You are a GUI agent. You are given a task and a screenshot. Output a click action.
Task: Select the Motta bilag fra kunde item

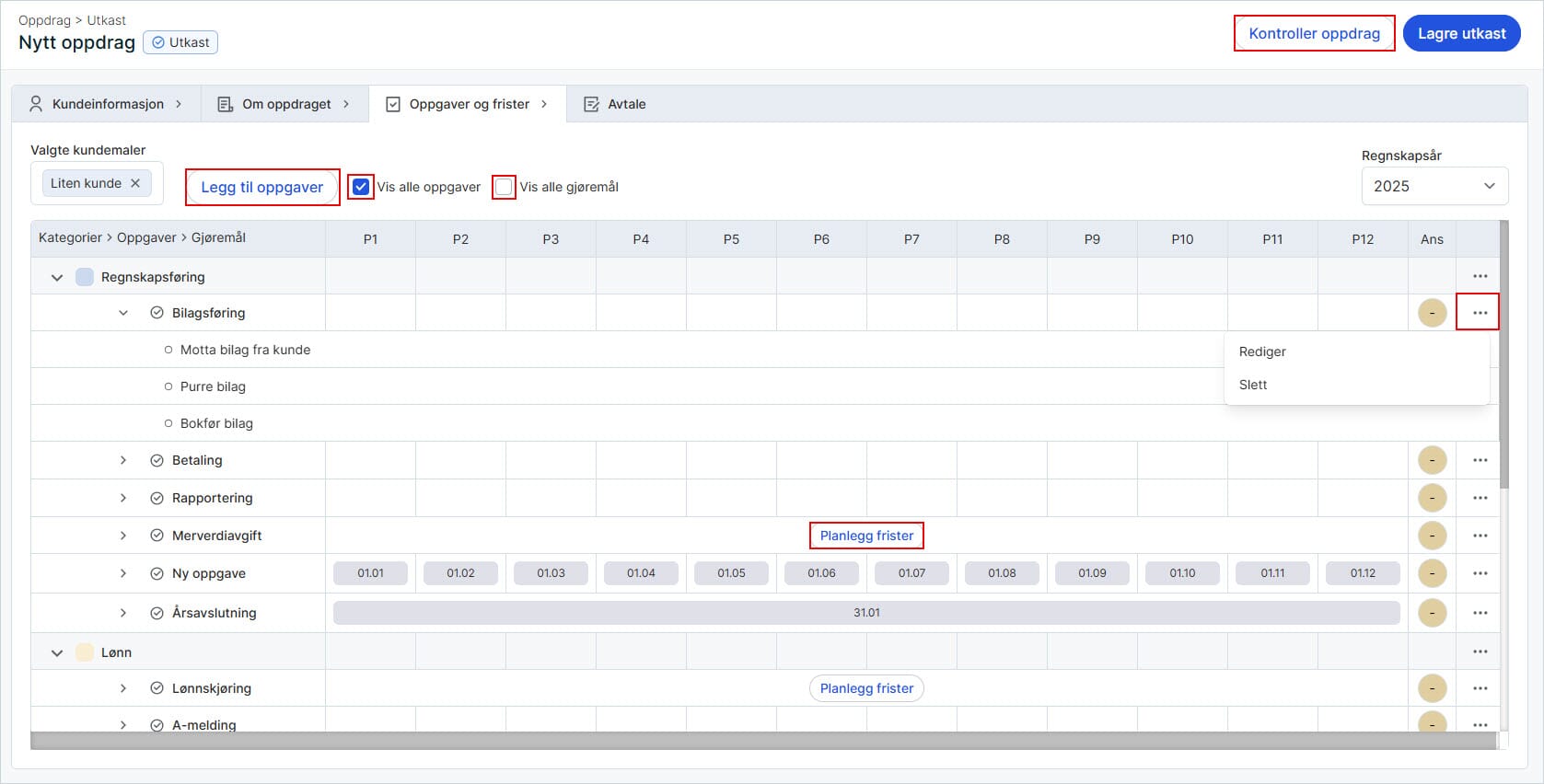pyautogui.click(x=245, y=350)
